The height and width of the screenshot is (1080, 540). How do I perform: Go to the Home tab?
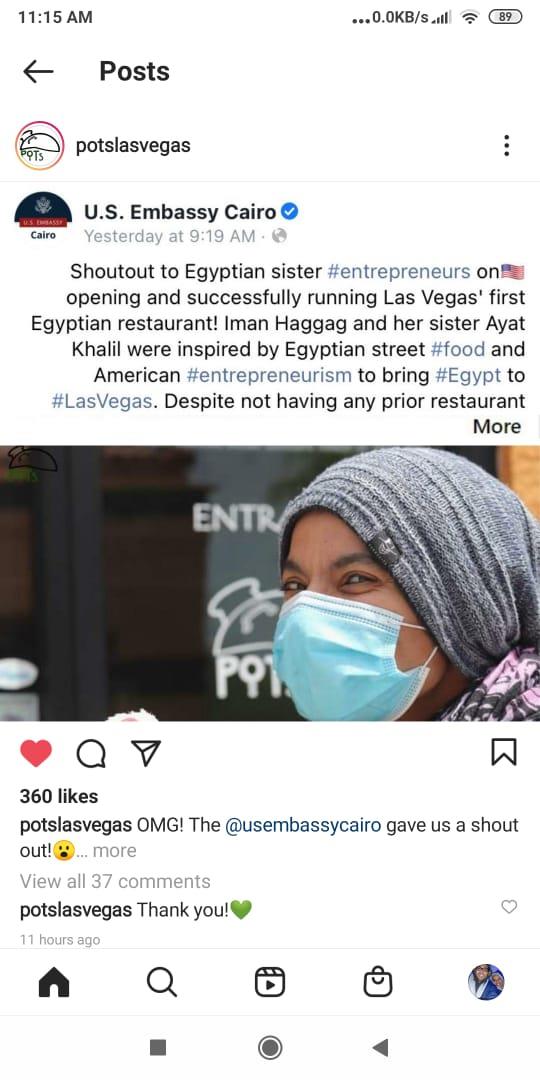pyautogui.click(x=54, y=982)
